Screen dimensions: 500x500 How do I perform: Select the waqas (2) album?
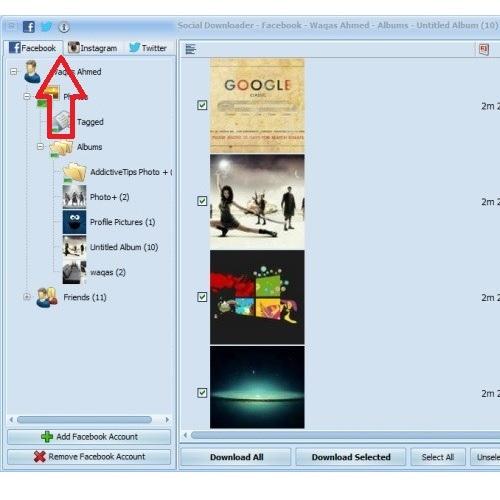click(x=108, y=272)
